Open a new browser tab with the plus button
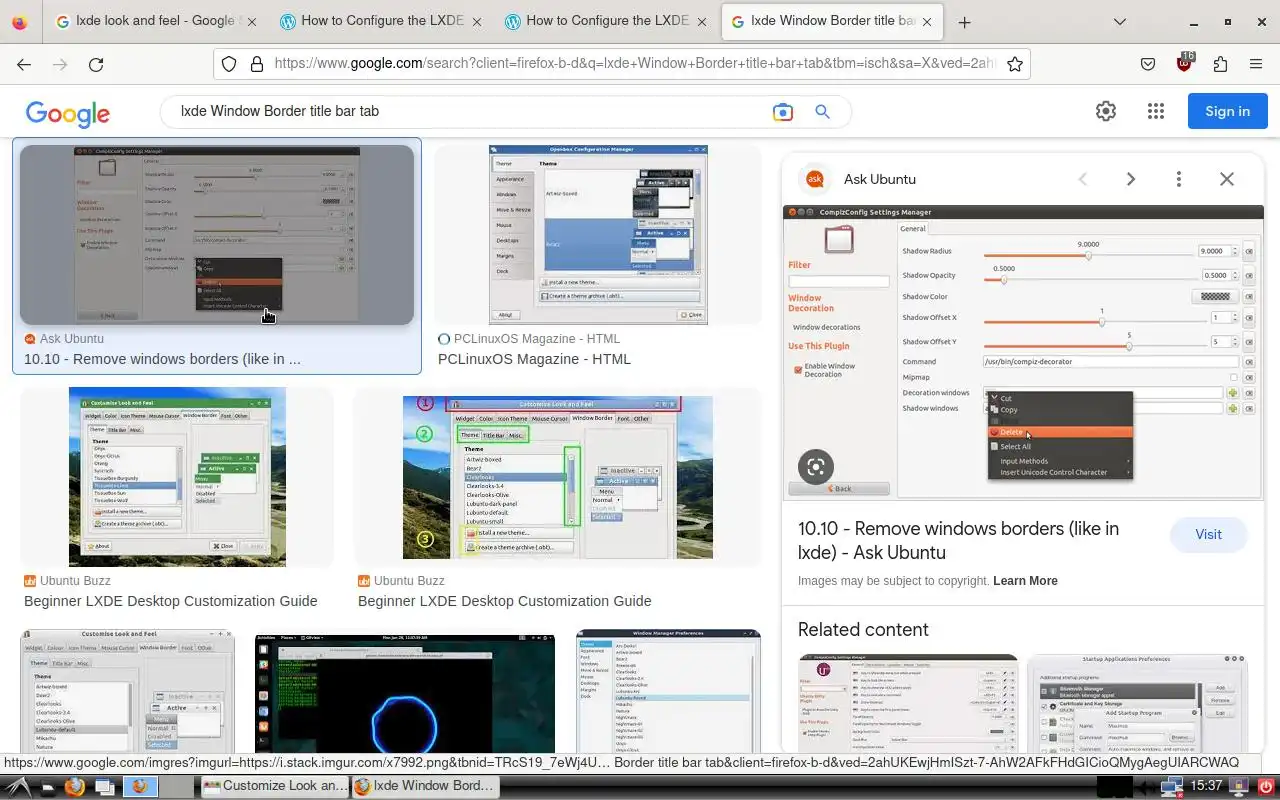This screenshot has width=1280, height=800. (x=964, y=22)
